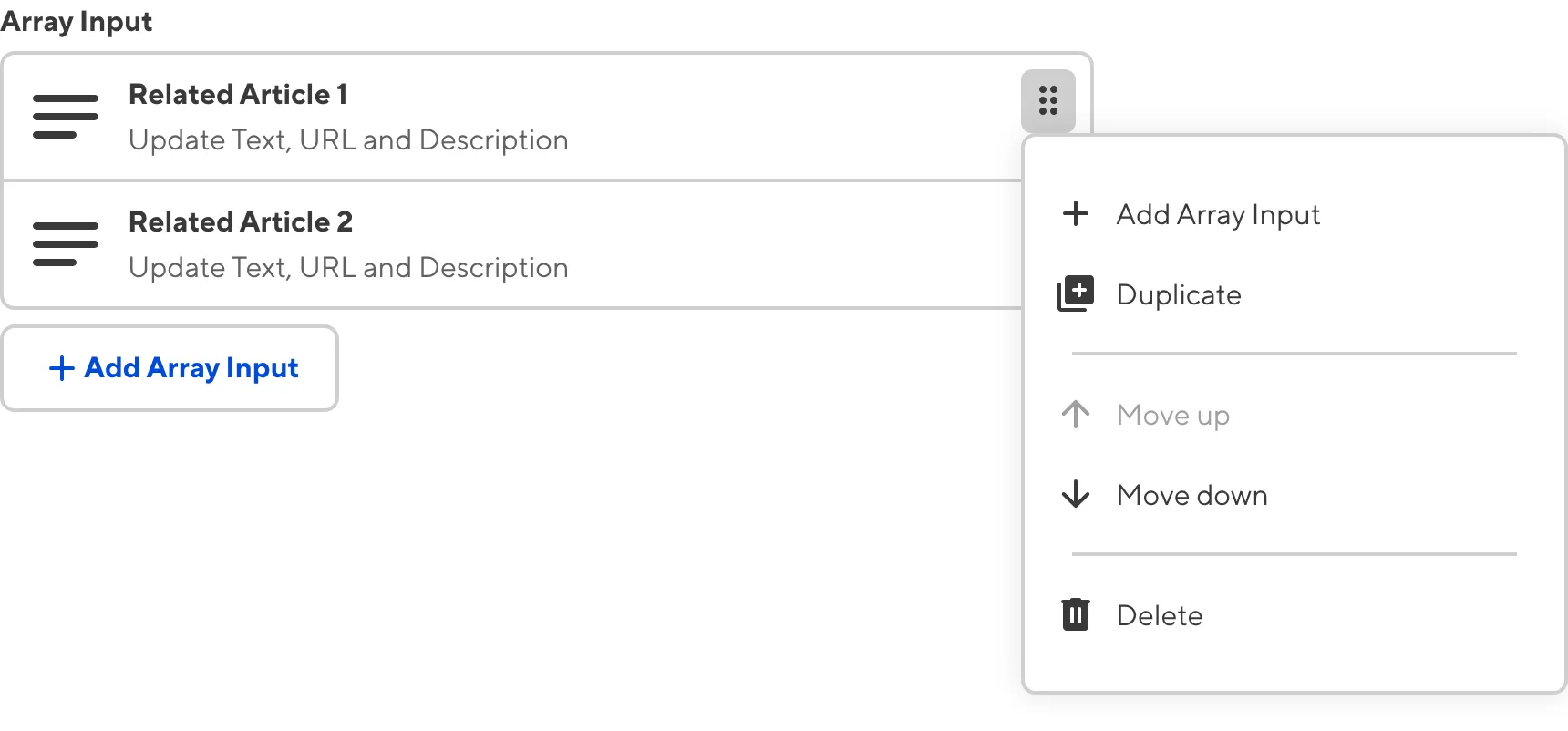Click the description text under Related Article 2
This screenshot has height=731, width=1568.
(348, 268)
